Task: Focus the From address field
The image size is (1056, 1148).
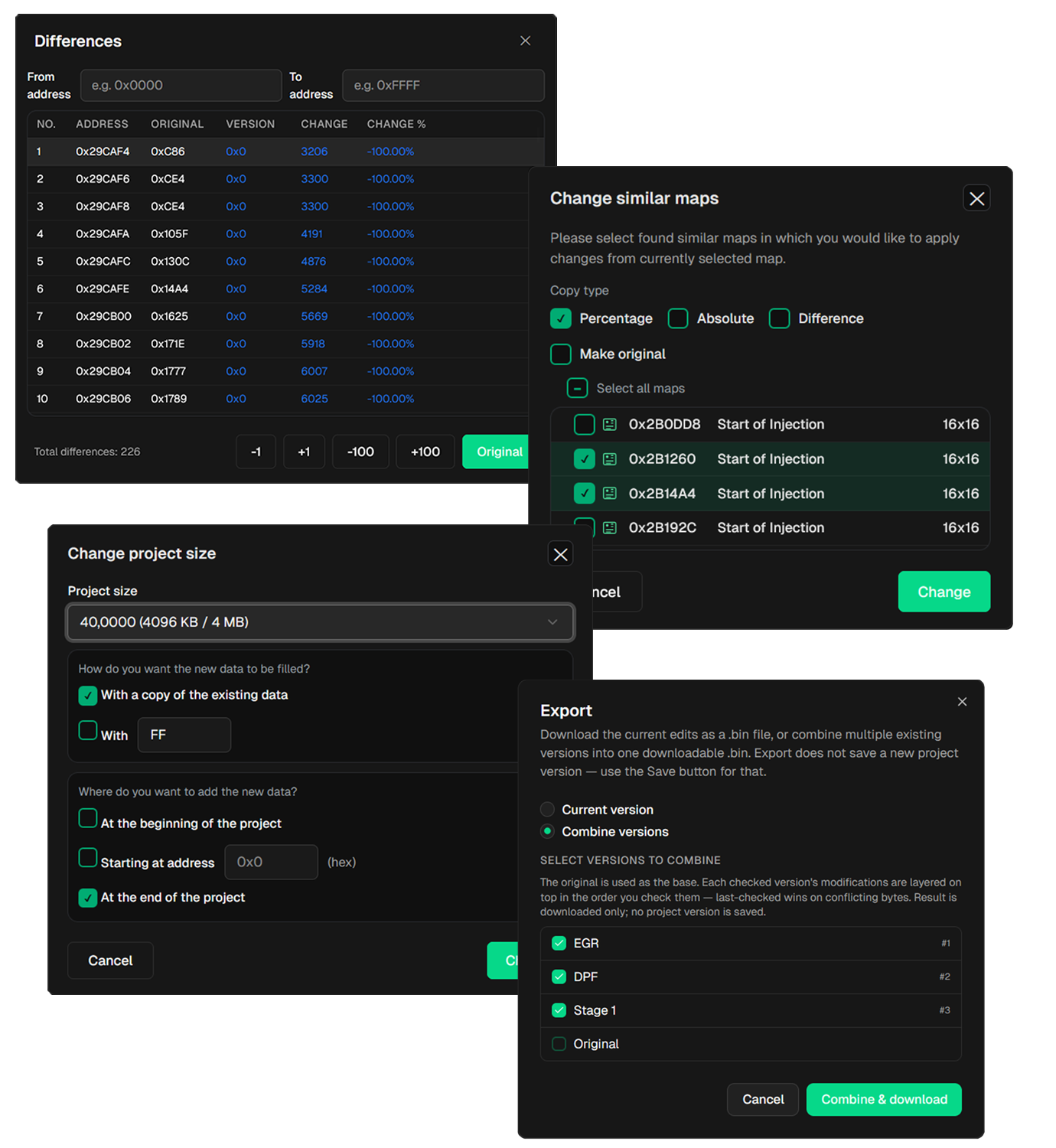Action: [x=181, y=85]
